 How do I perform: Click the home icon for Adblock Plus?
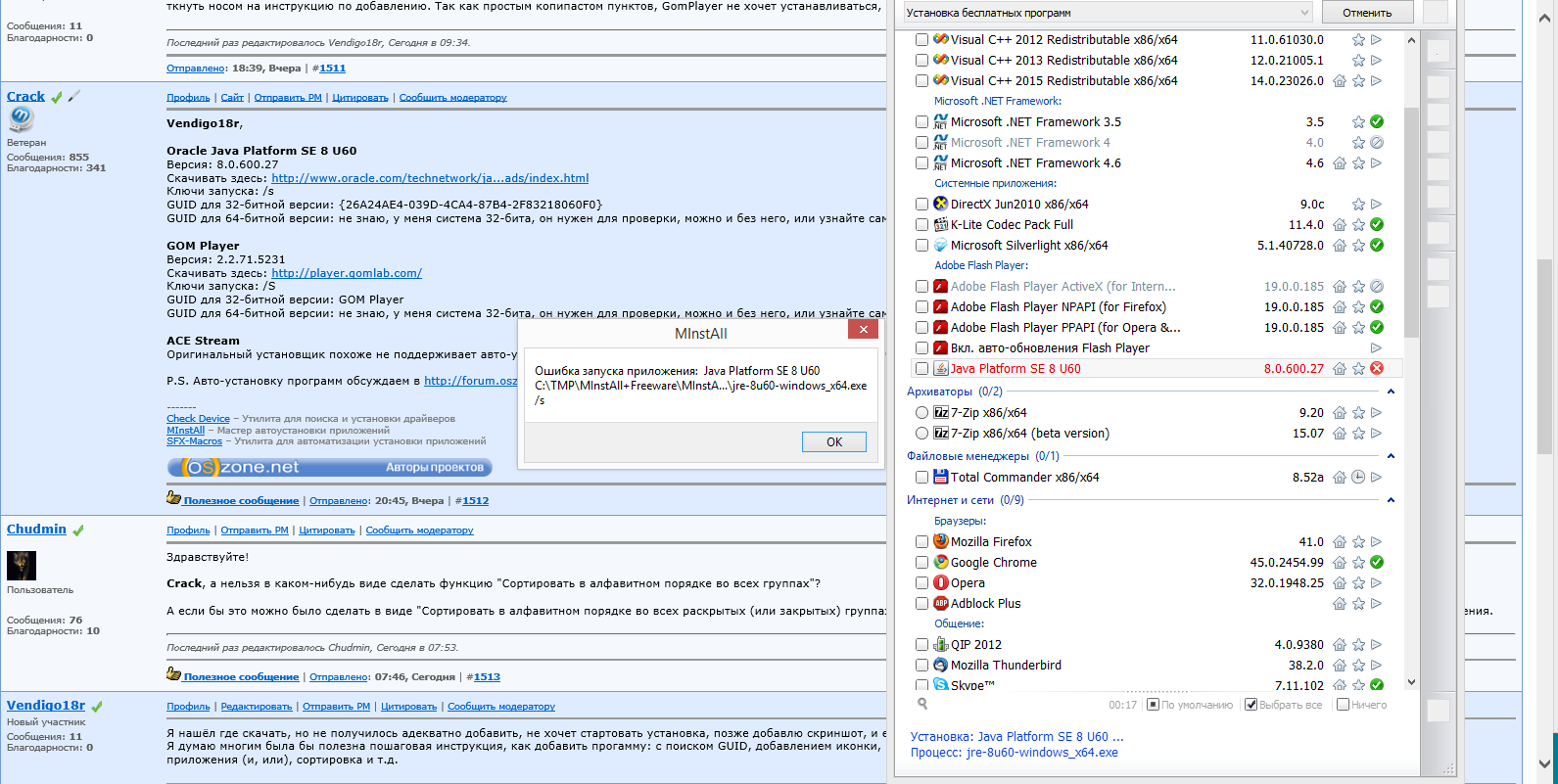(1340, 604)
